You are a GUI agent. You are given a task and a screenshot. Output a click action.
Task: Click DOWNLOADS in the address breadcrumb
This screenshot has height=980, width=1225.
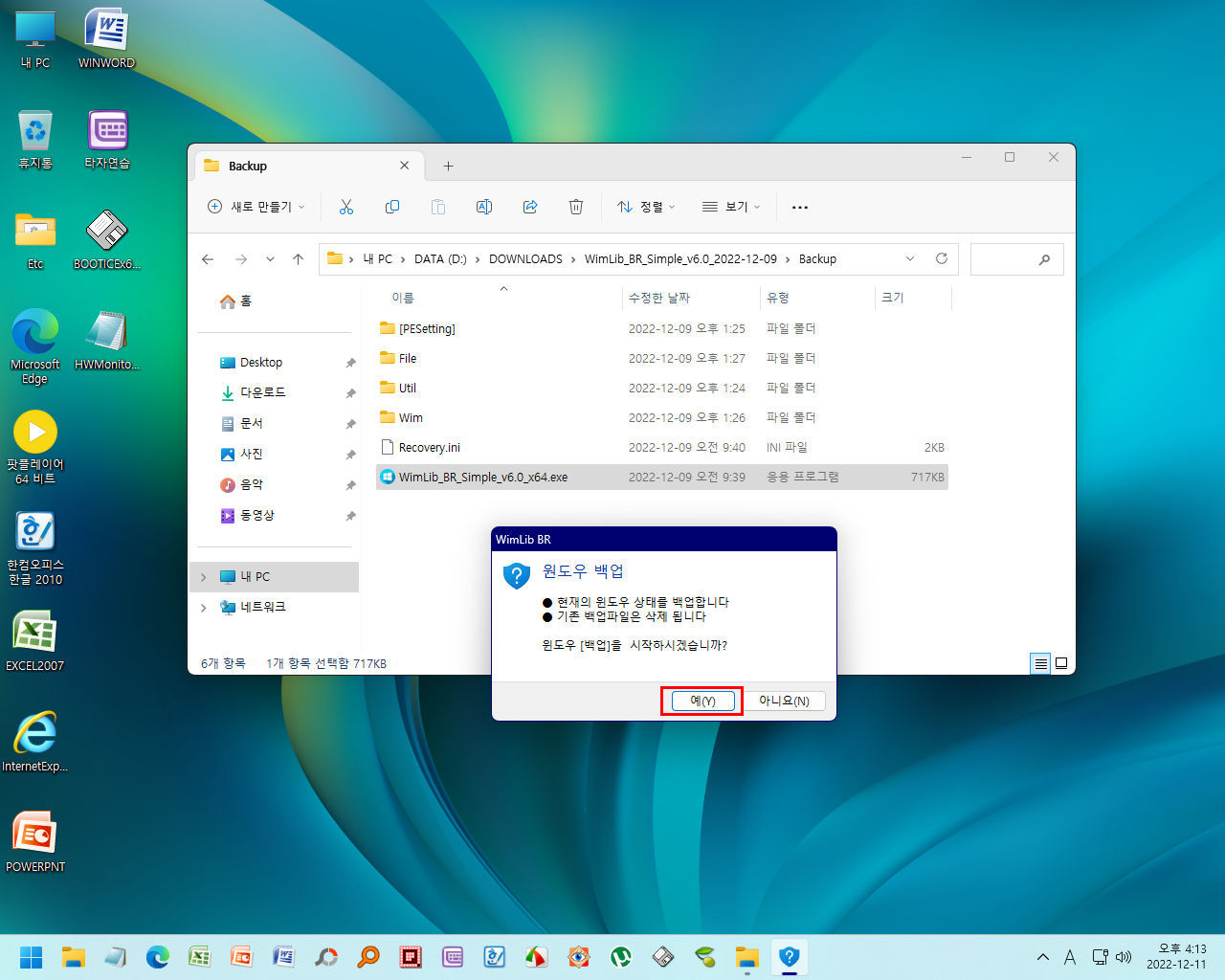525,259
